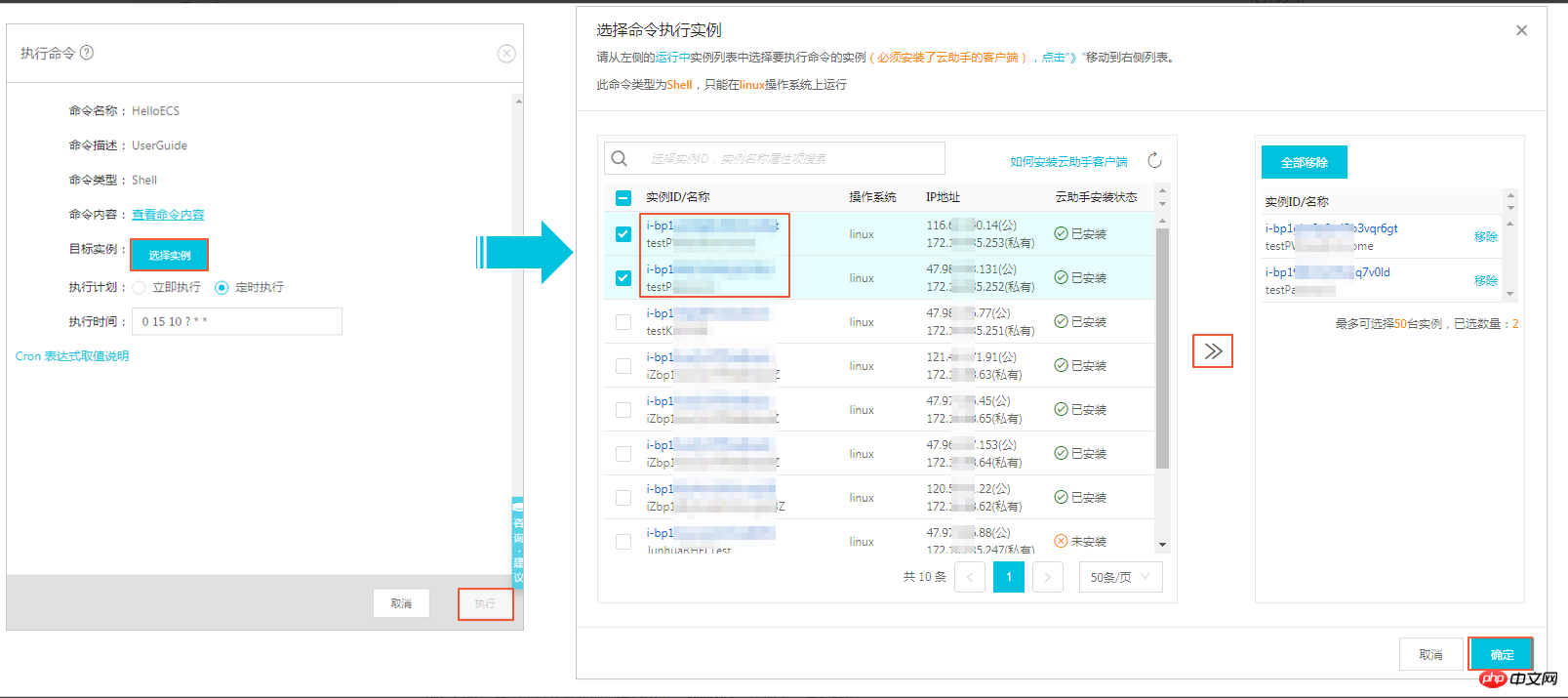This screenshot has height=698, width=1568.
Task: Open 如何安装云助手客户端 link
Action: 1068,162
